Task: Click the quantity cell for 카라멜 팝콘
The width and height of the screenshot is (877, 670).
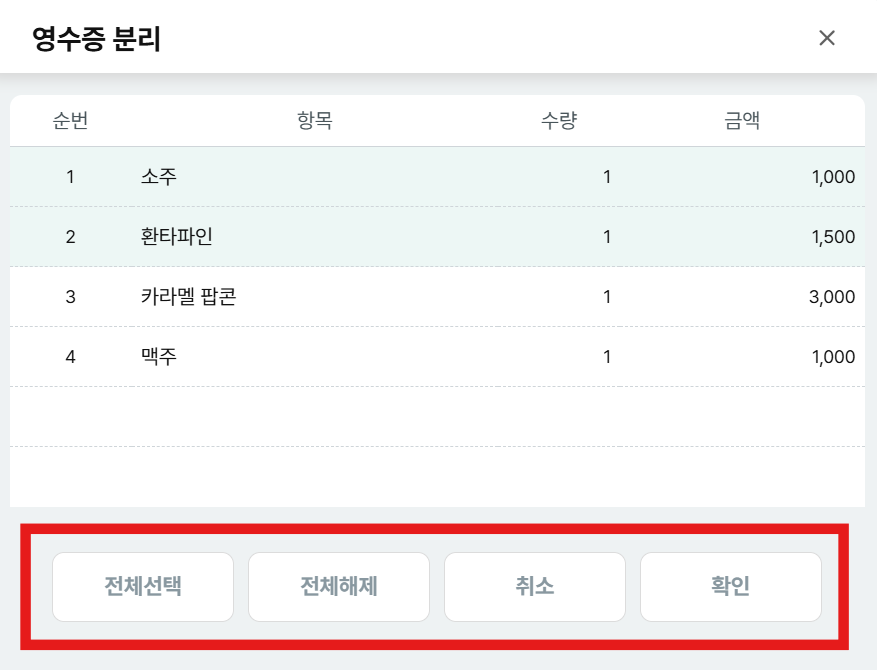Action: click(606, 297)
